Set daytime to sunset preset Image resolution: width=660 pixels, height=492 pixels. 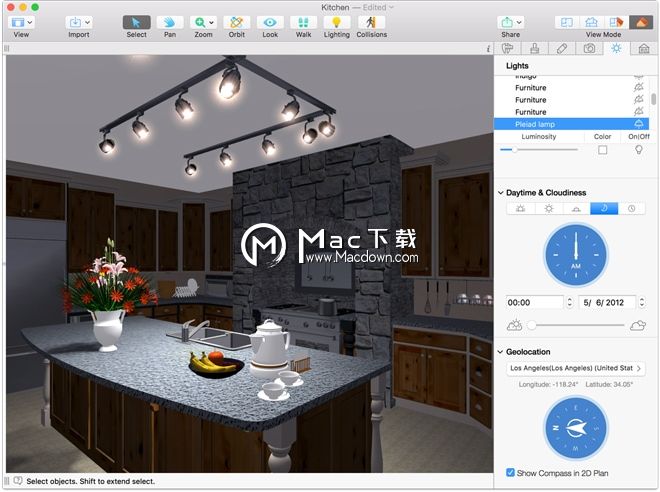tap(576, 208)
